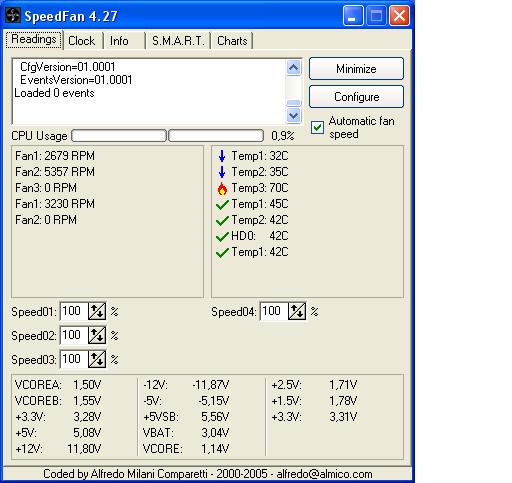
Task: Click the Speed04 percentage field
Action: click(x=274, y=311)
